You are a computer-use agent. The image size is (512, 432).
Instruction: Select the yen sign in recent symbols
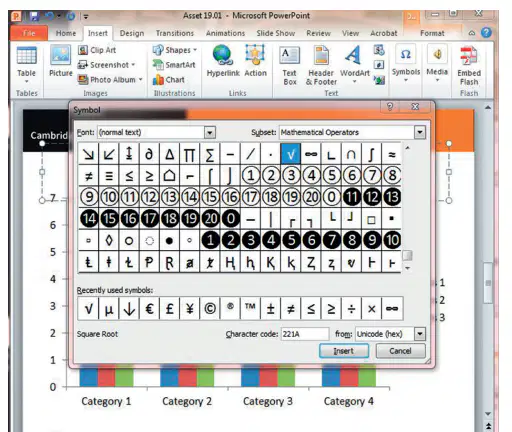coord(189,308)
